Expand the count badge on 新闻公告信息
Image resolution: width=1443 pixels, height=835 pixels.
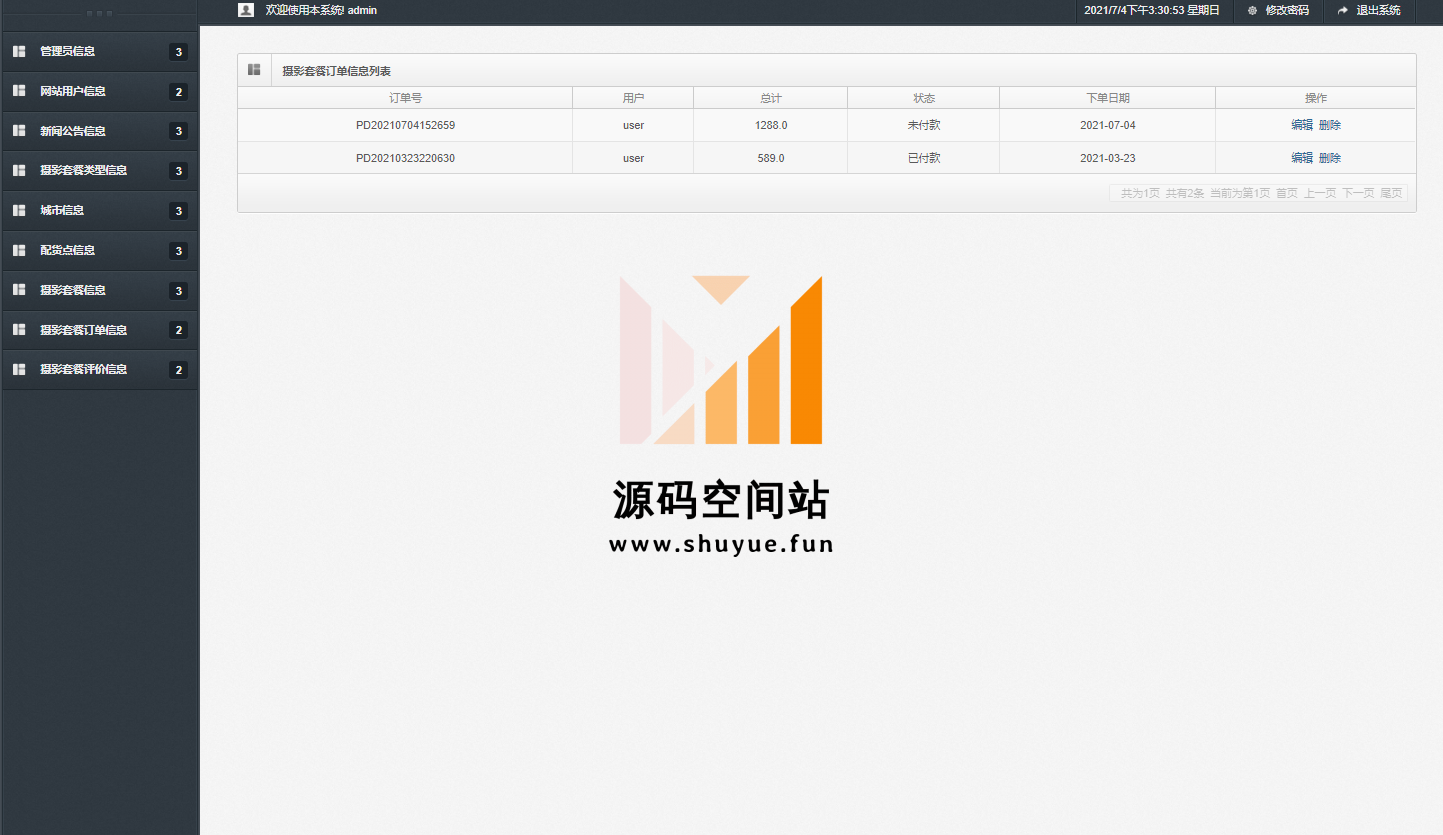[x=178, y=131]
